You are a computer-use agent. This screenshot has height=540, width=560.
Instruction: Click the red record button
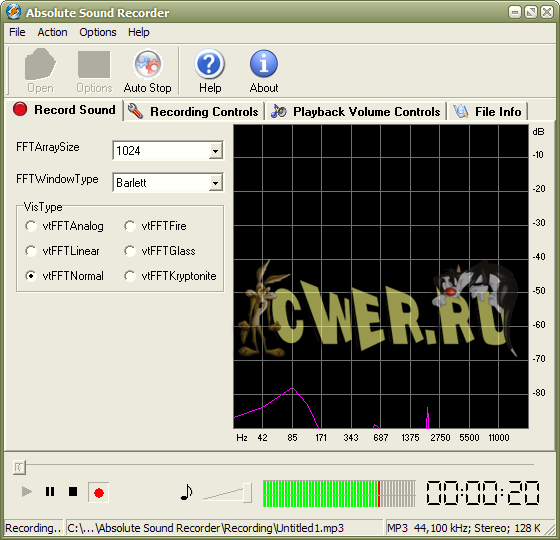[x=99, y=493]
